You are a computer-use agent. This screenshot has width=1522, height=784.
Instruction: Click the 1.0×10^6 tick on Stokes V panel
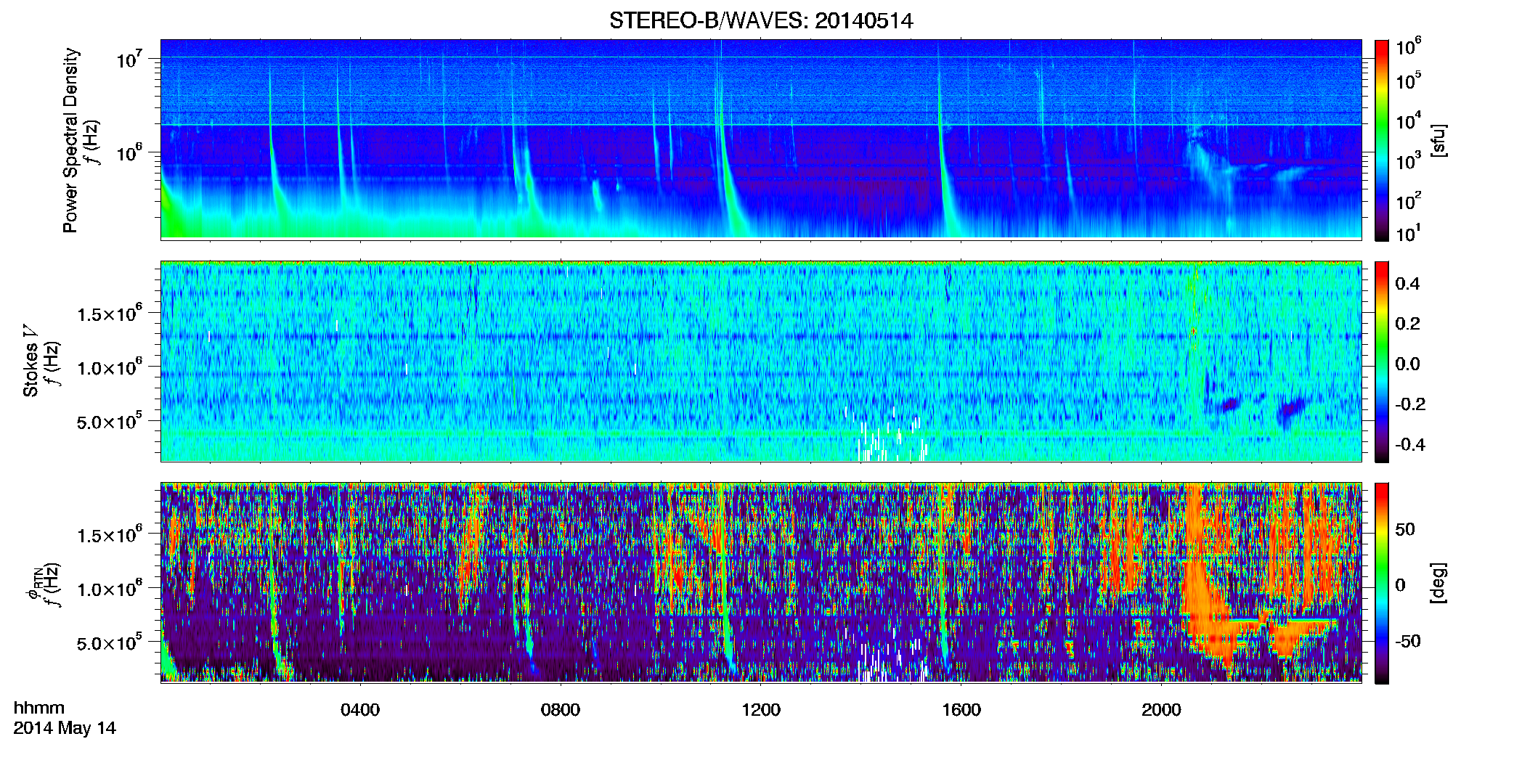point(110,368)
